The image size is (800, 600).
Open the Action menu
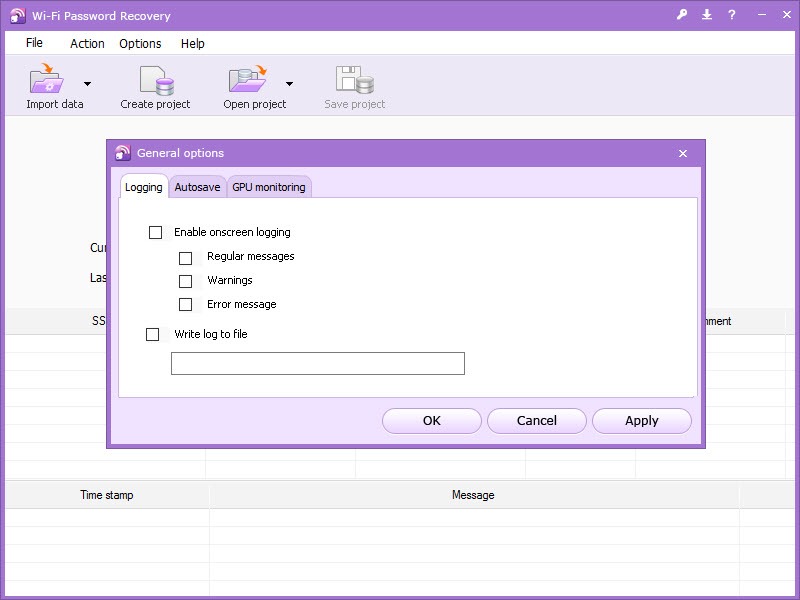point(87,44)
